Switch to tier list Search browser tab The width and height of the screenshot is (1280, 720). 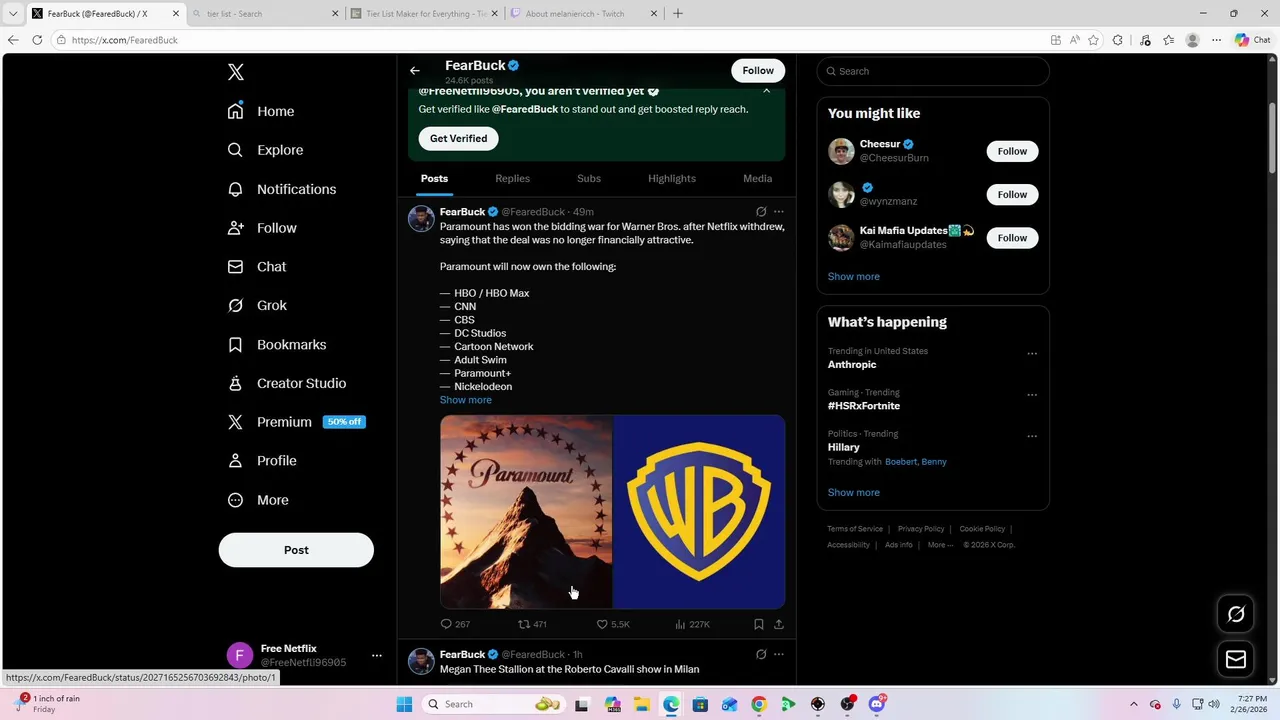[x=265, y=14]
